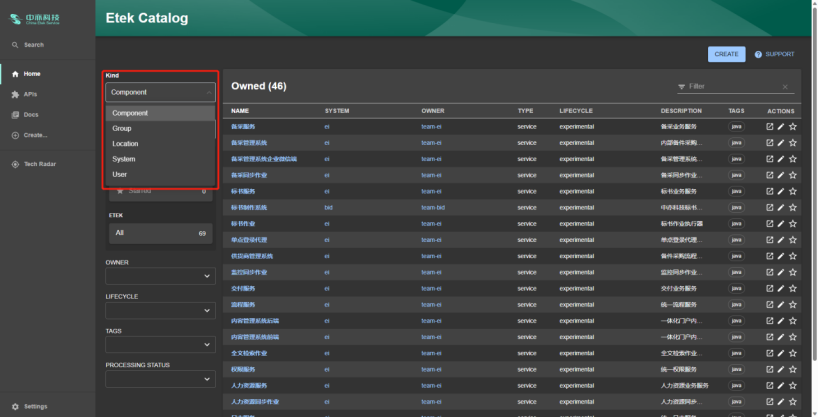Click the edit pencil icon in first row

click(781, 127)
